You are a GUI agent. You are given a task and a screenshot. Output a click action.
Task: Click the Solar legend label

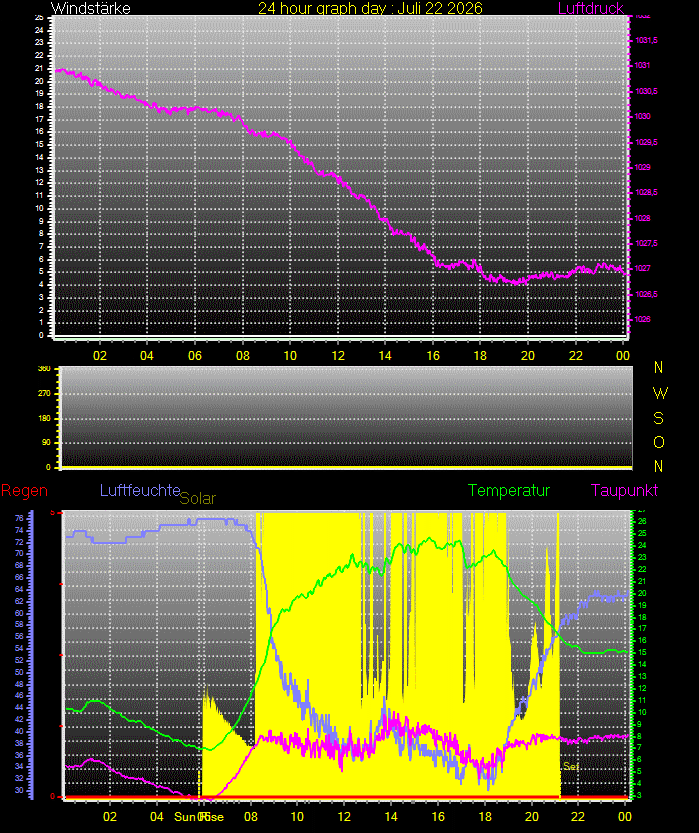coord(198,498)
